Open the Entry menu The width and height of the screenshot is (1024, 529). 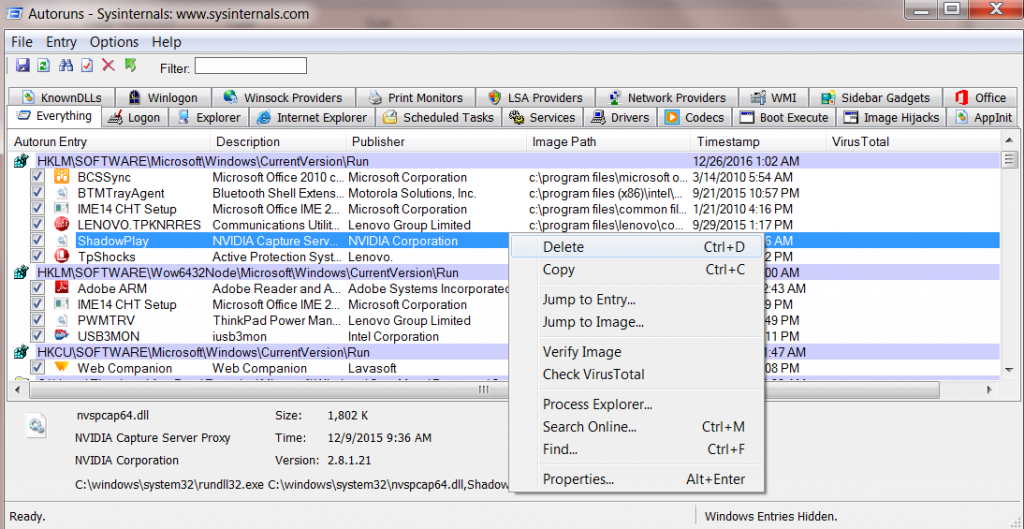61,42
